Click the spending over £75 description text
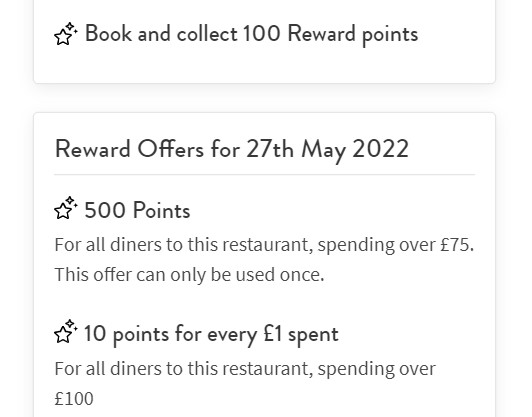 coord(264,245)
